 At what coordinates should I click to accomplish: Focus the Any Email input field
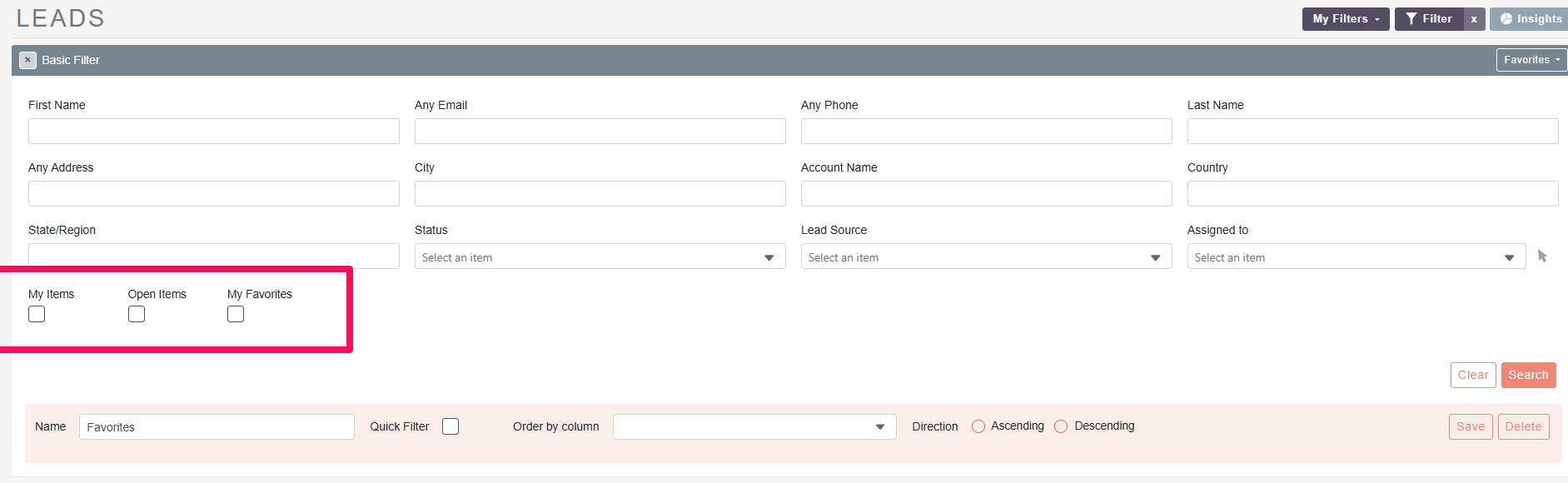tap(600, 131)
